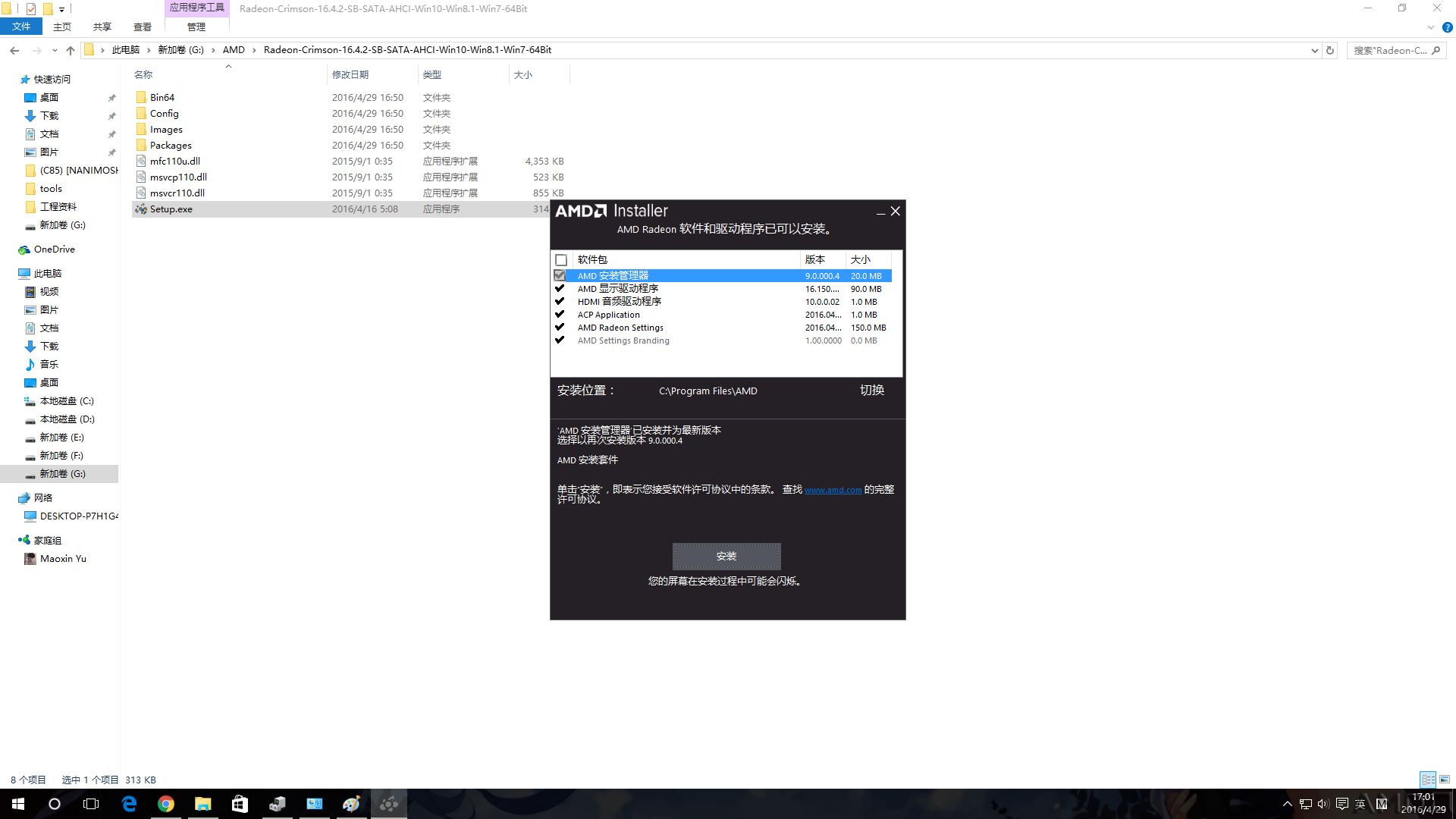Select the mfc110u.dll file
1456x819 pixels.
[x=175, y=161]
